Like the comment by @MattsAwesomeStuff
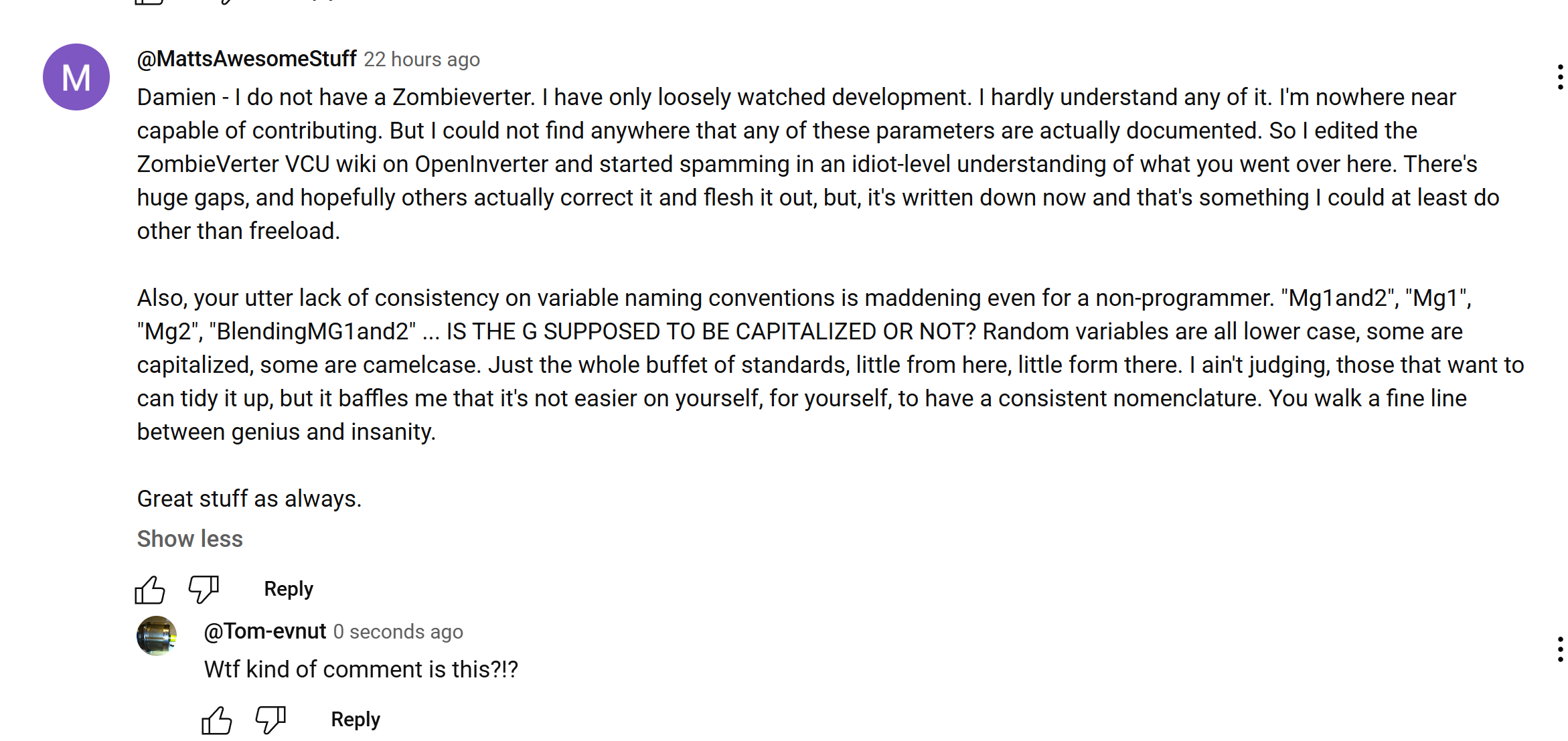The image size is (1568, 741). click(149, 590)
